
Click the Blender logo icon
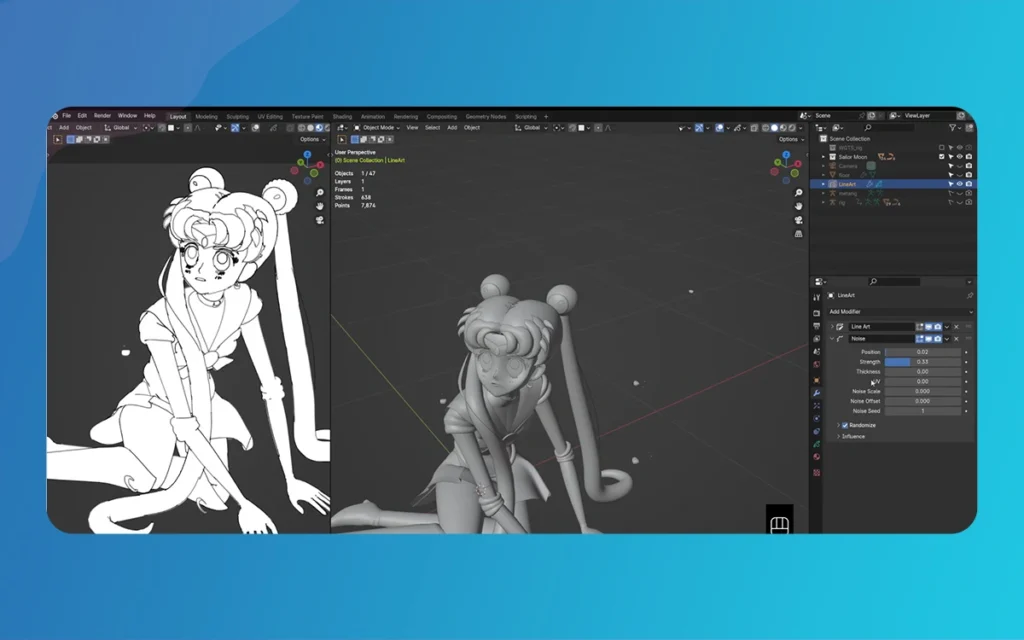56,116
